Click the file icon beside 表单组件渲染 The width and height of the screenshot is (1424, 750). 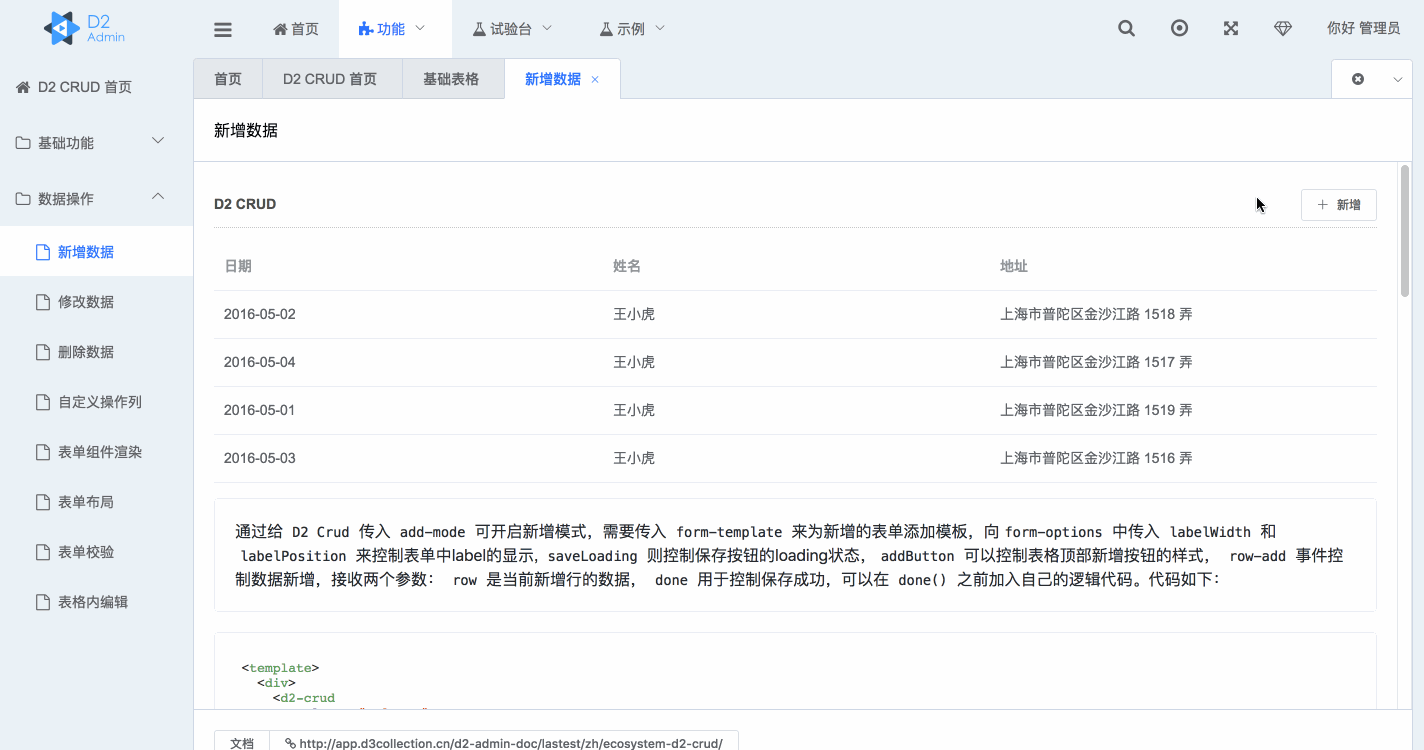[x=43, y=452]
